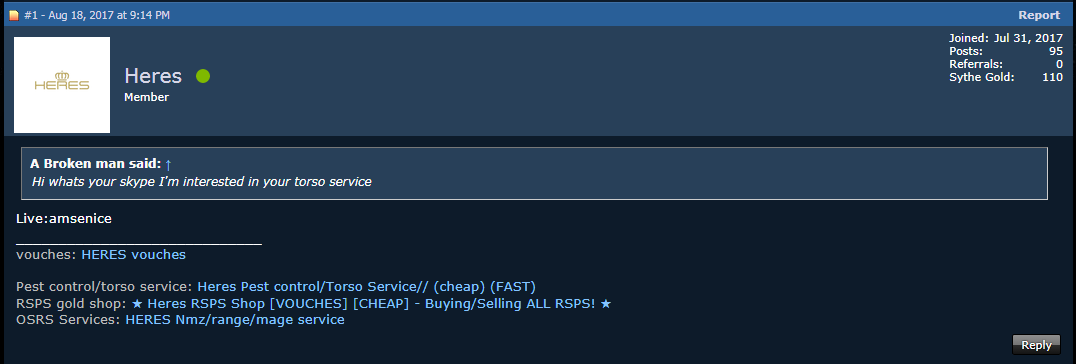Open the HERES vouches link
Screen dimensions: 1076x364
coord(134,255)
